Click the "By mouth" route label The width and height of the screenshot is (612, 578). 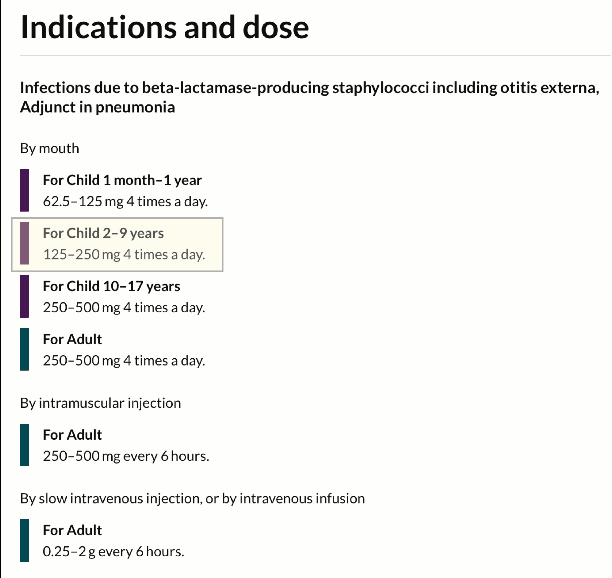(x=50, y=148)
